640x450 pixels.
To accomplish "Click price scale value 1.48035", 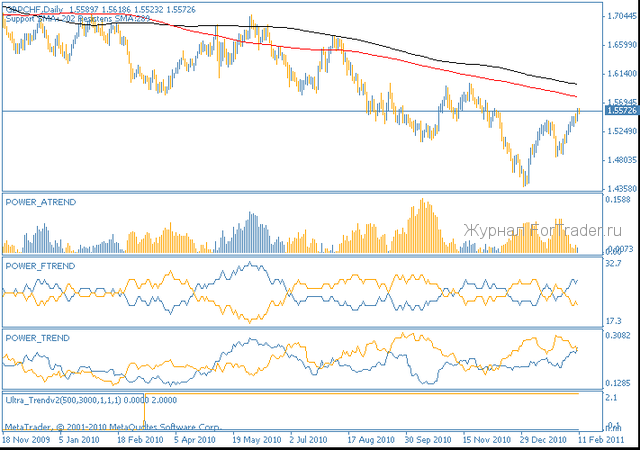I will point(622,160).
